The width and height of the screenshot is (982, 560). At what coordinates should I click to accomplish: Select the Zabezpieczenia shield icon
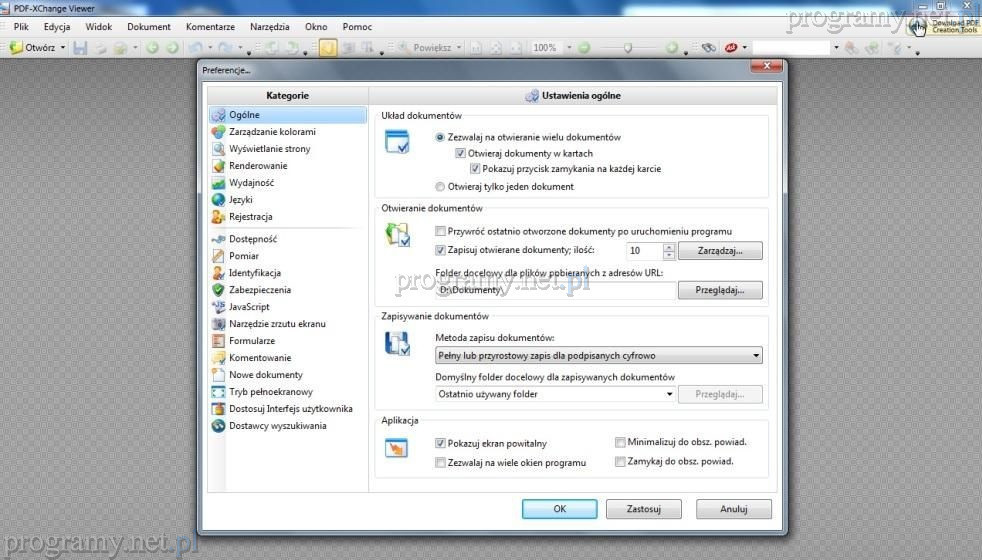tap(218, 290)
